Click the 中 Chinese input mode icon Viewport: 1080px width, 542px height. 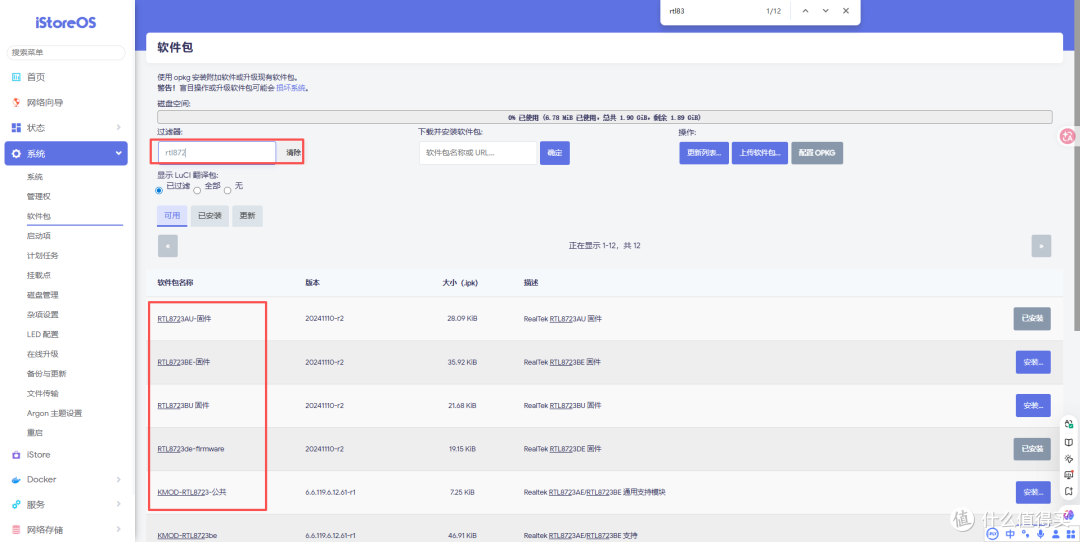1010,534
